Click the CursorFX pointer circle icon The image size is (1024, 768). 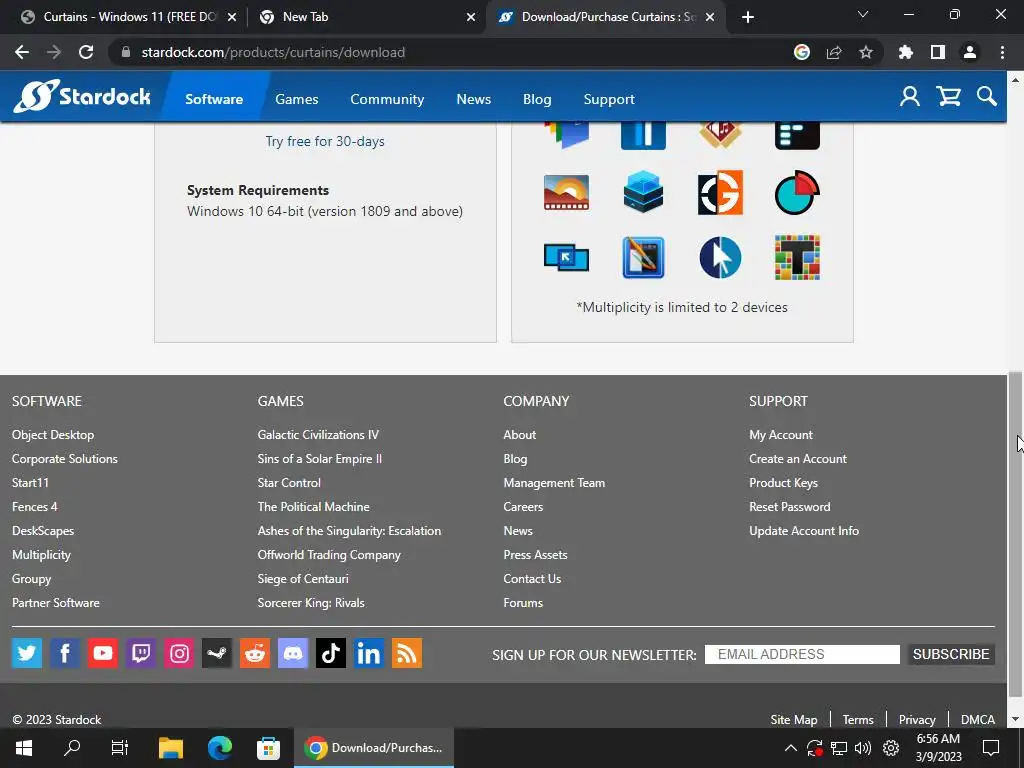(x=720, y=257)
